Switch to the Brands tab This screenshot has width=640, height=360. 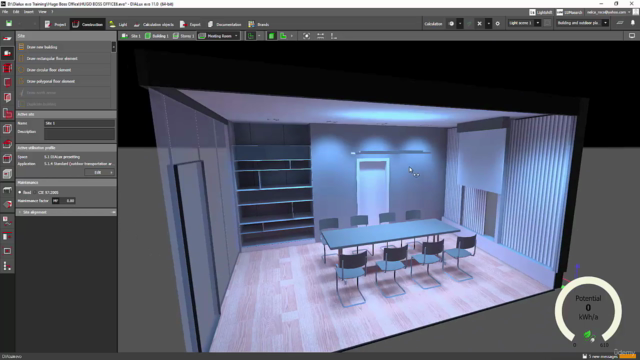pos(258,24)
